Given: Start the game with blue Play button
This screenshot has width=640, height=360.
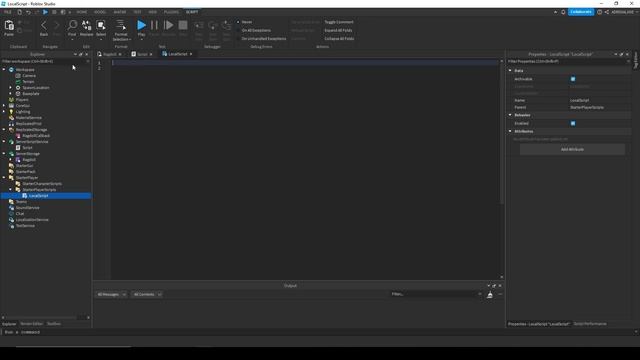Looking at the screenshot, I should 141,25.
